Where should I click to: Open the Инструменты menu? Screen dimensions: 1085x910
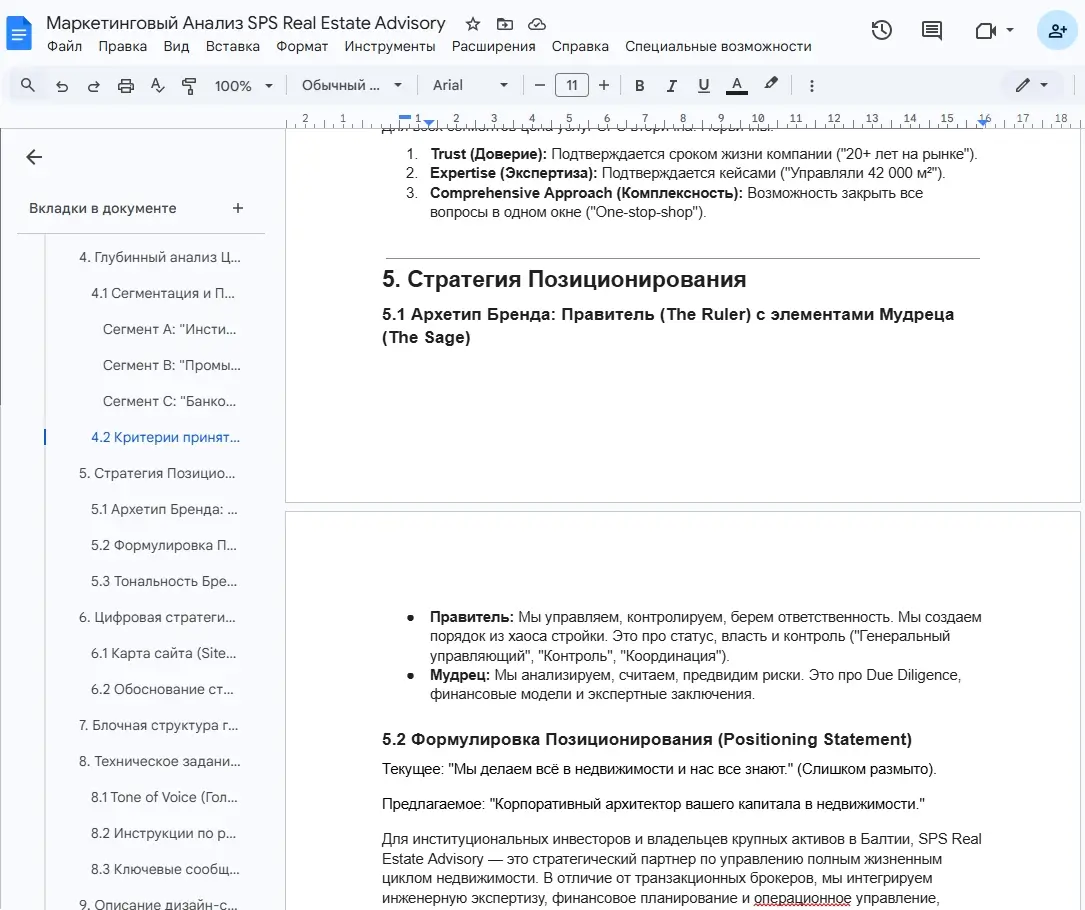(389, 46)
